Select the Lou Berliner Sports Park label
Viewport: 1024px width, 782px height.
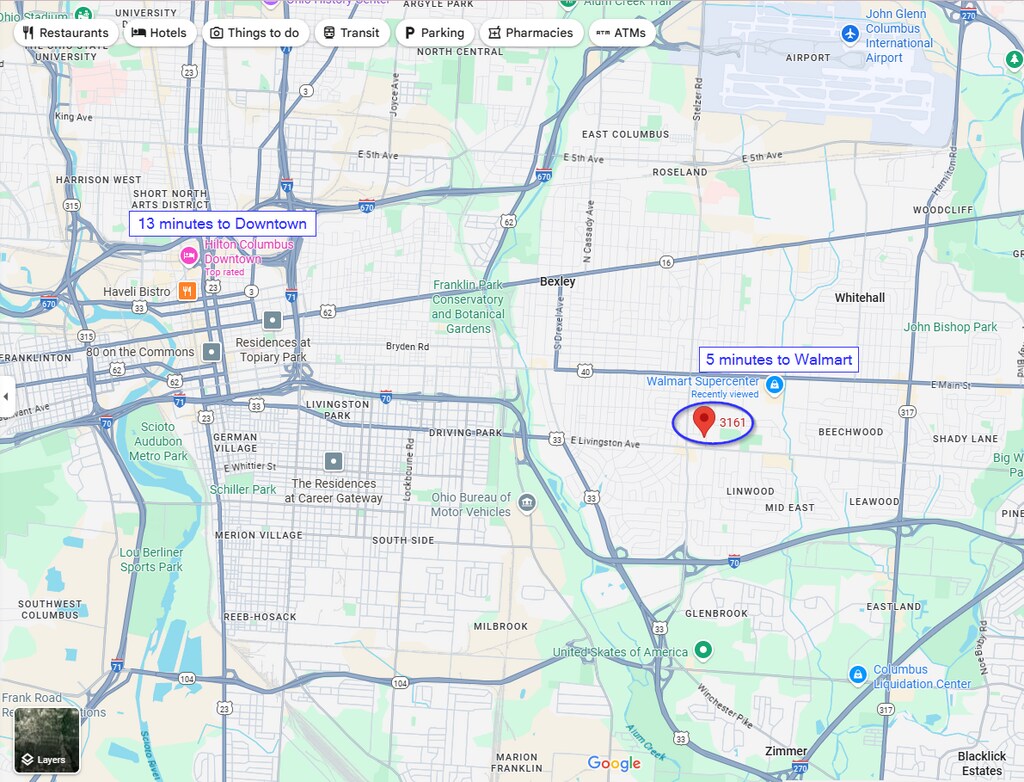pos(151,559)
